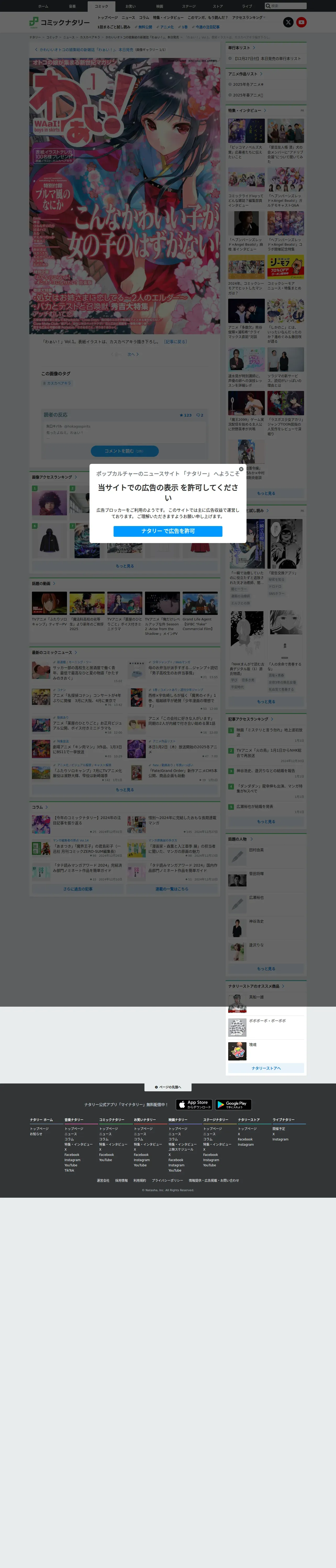Open the App Store download badge
Screen dimensions: 336x1568
pos(194,1104)
